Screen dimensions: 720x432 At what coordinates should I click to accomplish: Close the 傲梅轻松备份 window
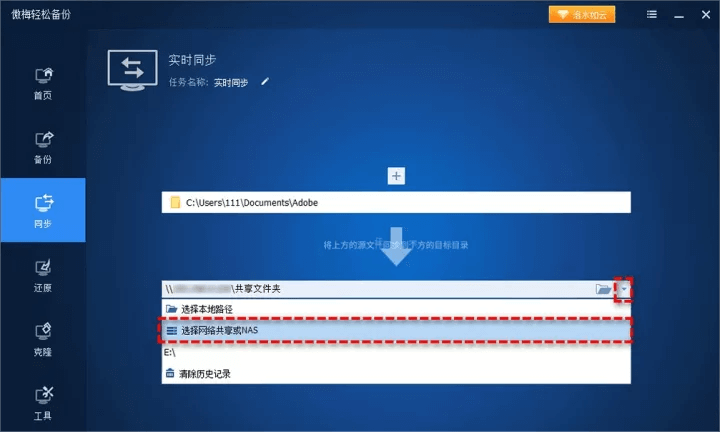706,15
